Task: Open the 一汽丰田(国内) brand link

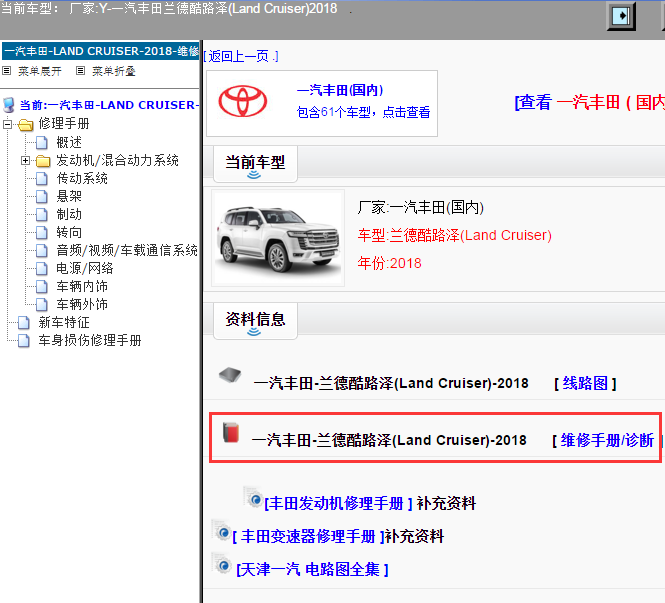Action: (340, 90)
